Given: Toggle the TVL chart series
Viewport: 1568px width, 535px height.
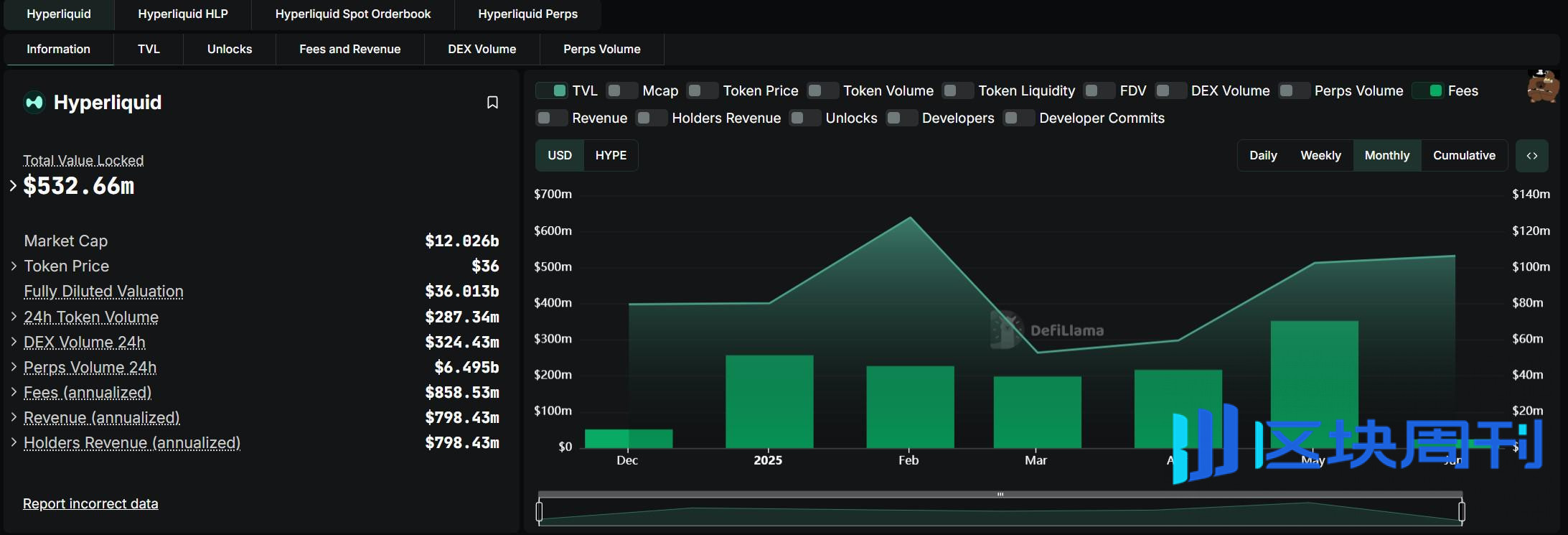Looking at the screenshot, I should (551, 91).
